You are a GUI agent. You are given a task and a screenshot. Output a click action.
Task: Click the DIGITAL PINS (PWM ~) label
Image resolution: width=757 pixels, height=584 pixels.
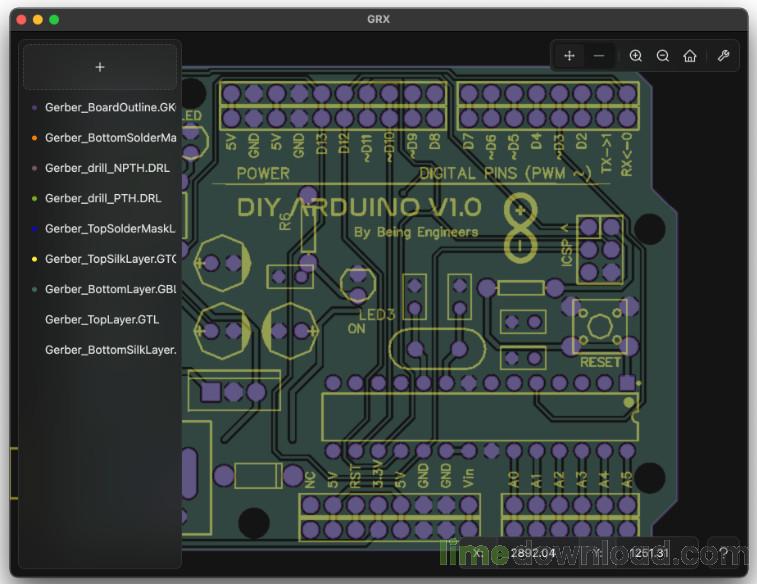[x=505, y=173]
